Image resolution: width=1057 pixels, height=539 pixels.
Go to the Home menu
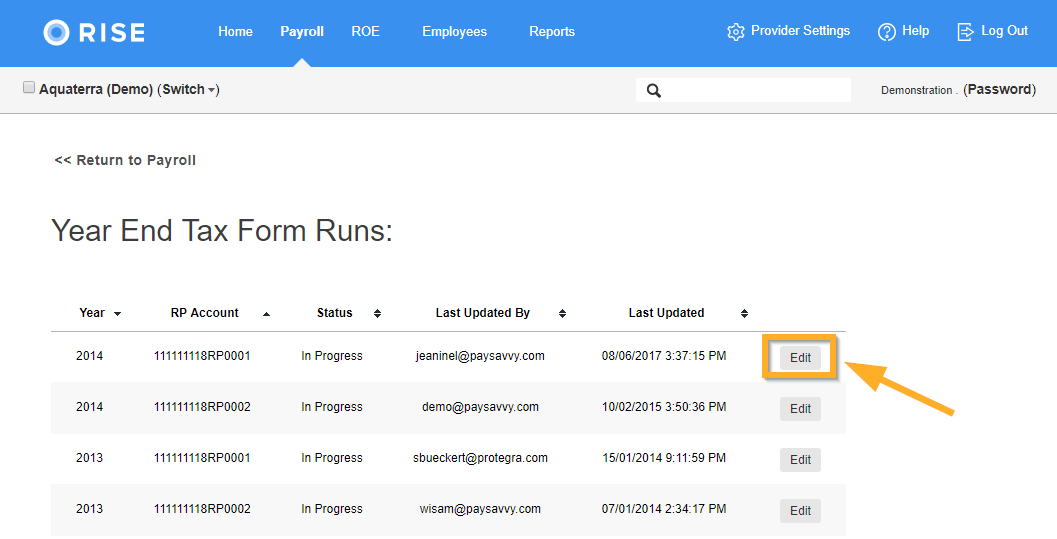tap(235, 32)
